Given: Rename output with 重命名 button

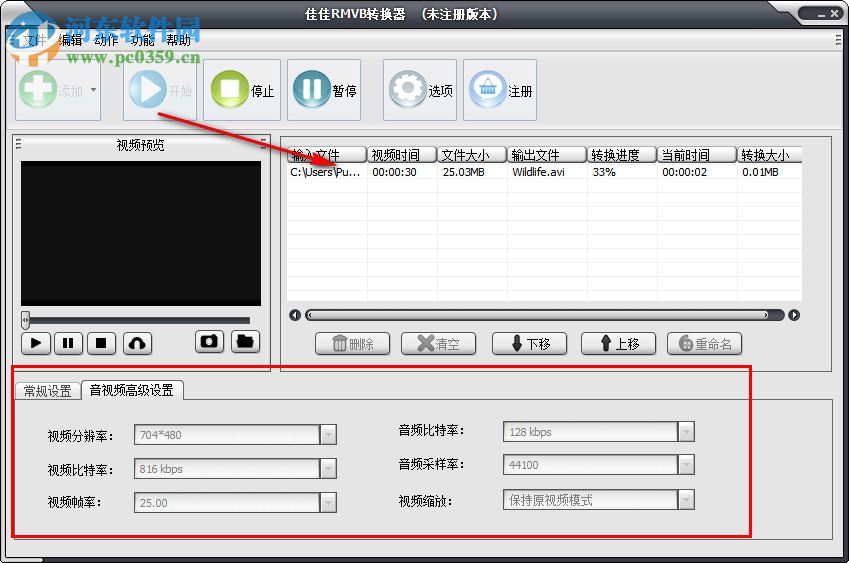Looking at the screenshot, I should click(x=704, y=344).
